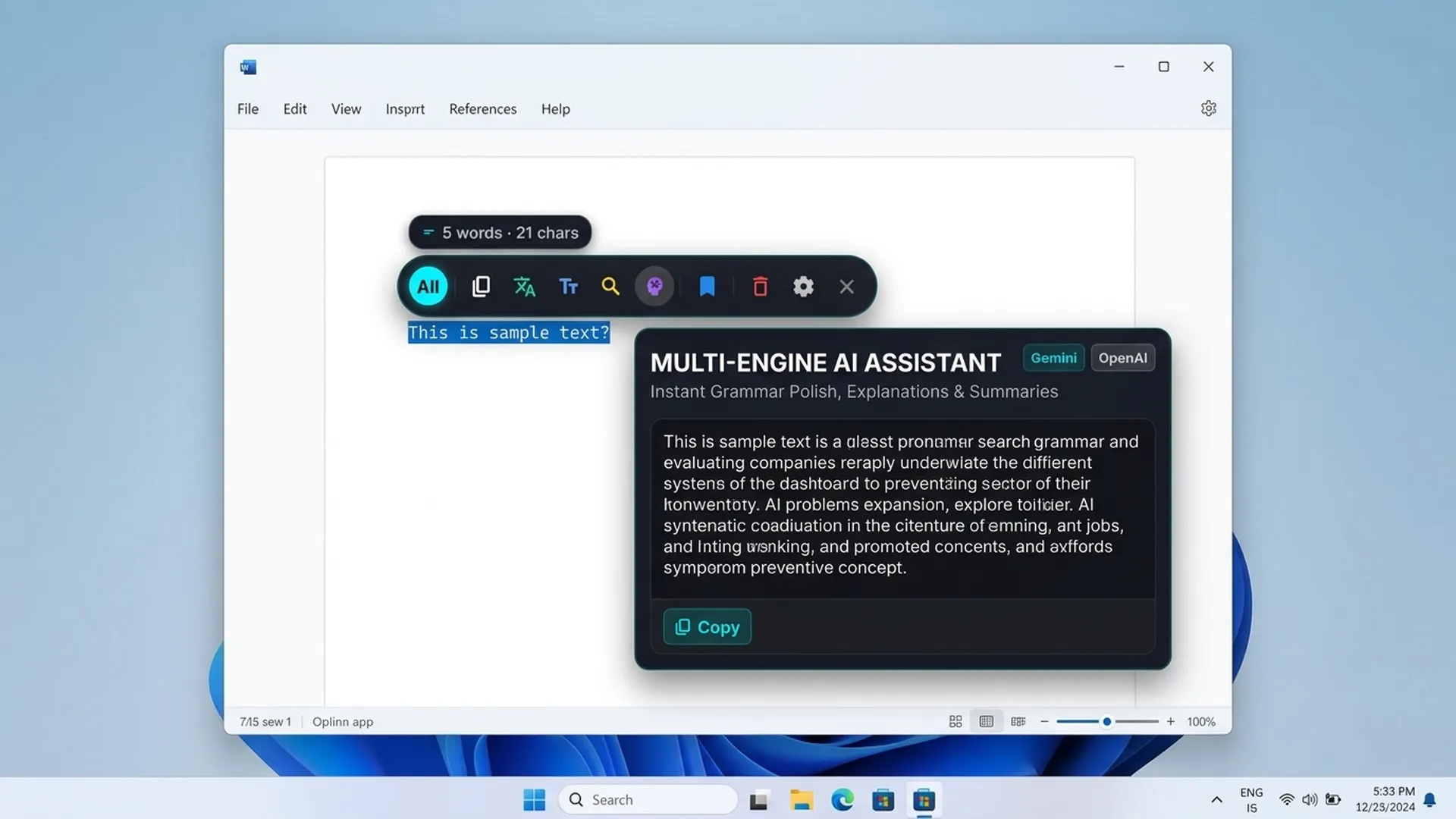Close the document window

click(x=1209, y=67)
